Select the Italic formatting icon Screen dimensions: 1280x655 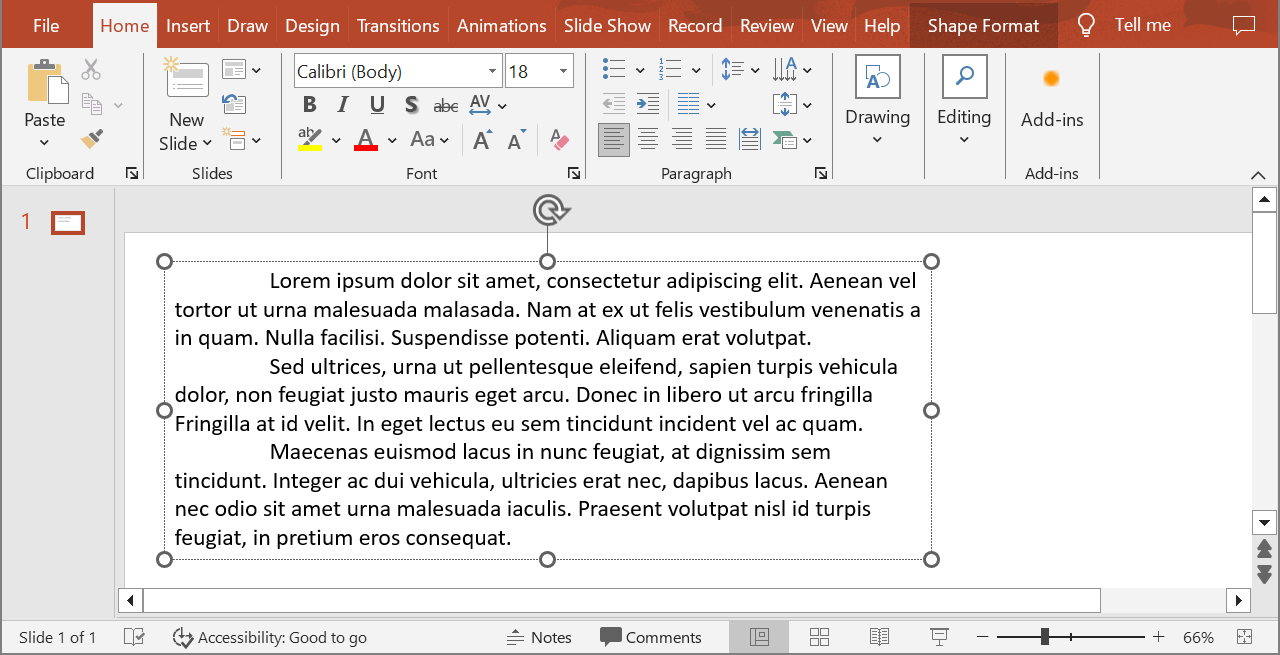click(x=343, y=104)
